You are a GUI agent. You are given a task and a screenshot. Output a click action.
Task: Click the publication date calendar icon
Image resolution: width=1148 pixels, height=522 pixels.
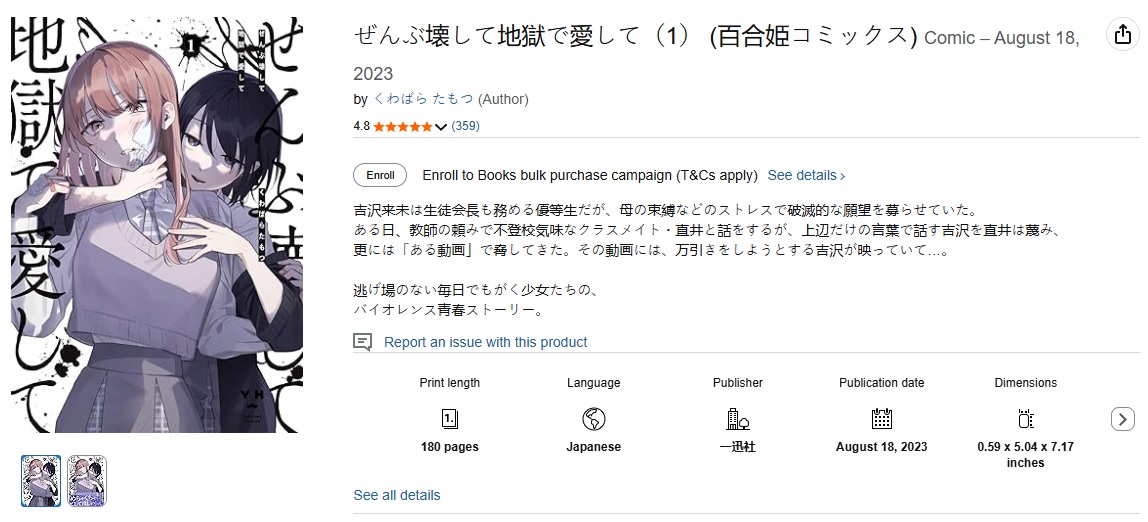click(881, 418)
